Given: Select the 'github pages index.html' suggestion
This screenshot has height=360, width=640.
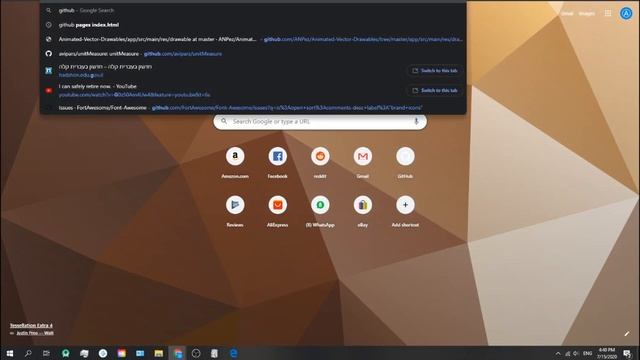Looking at the screenshot, I should [x=253, y=25].
